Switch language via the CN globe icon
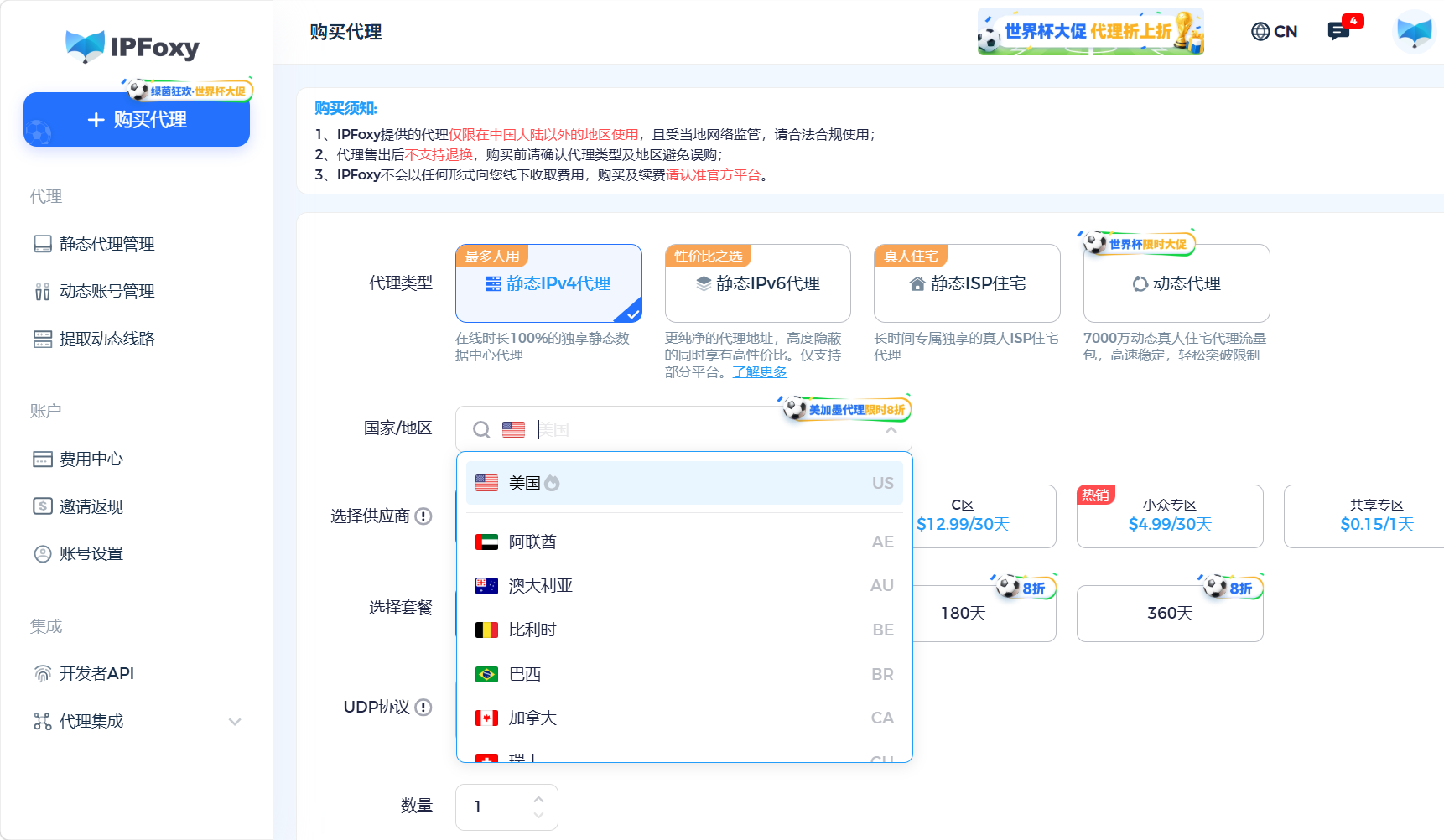Image resolution: width=1444 pixels, height=840 pixels. pos(1274,32)
